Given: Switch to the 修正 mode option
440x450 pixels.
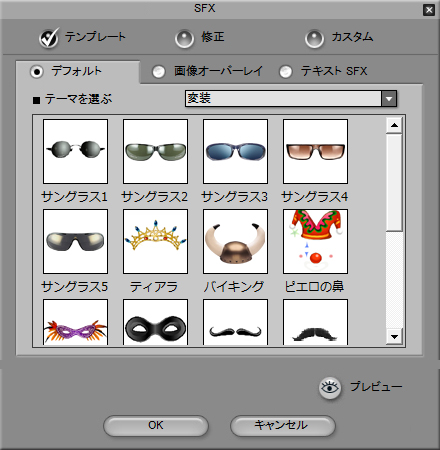Looking at the screenshot, I should (x=184, y=39).
